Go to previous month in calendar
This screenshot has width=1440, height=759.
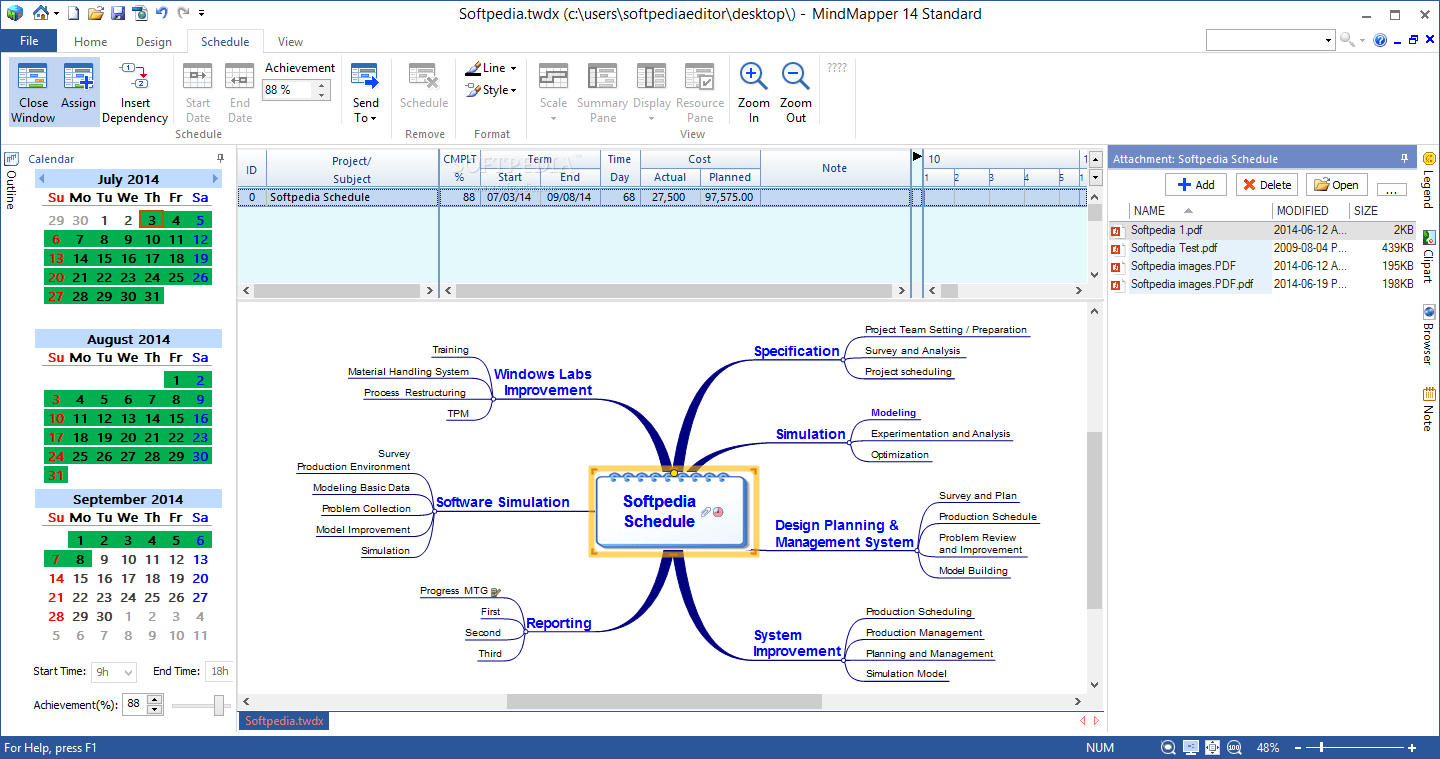[41, 179]
